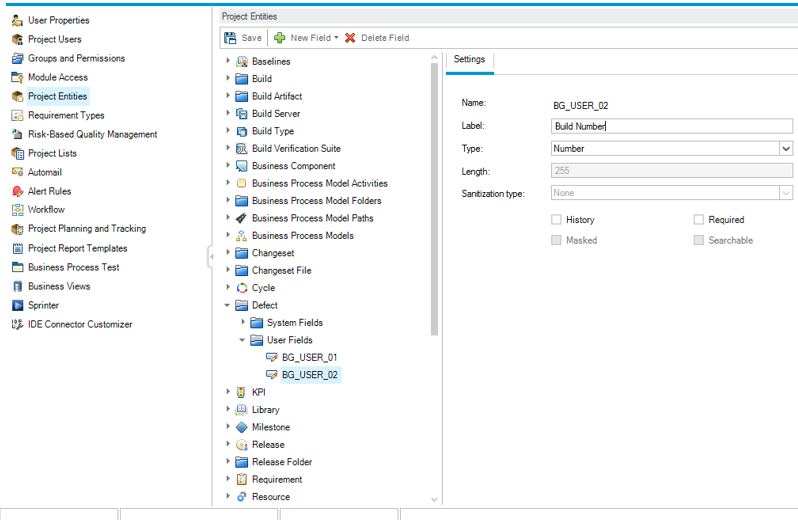Expand the Requirement entity node
Screen dimensions: 798x520
(x=228, y=479)
